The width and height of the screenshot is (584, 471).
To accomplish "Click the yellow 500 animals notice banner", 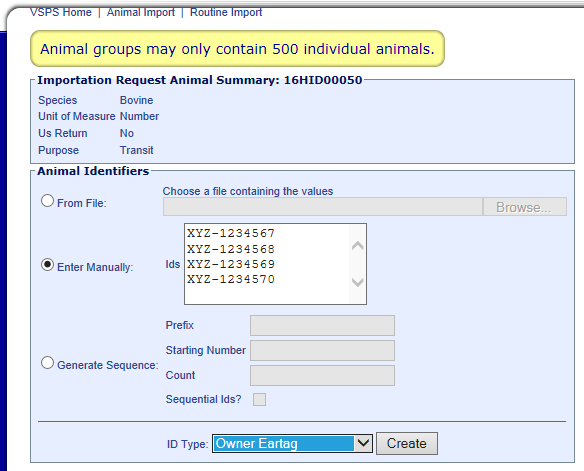I will [x=237, y=49].
